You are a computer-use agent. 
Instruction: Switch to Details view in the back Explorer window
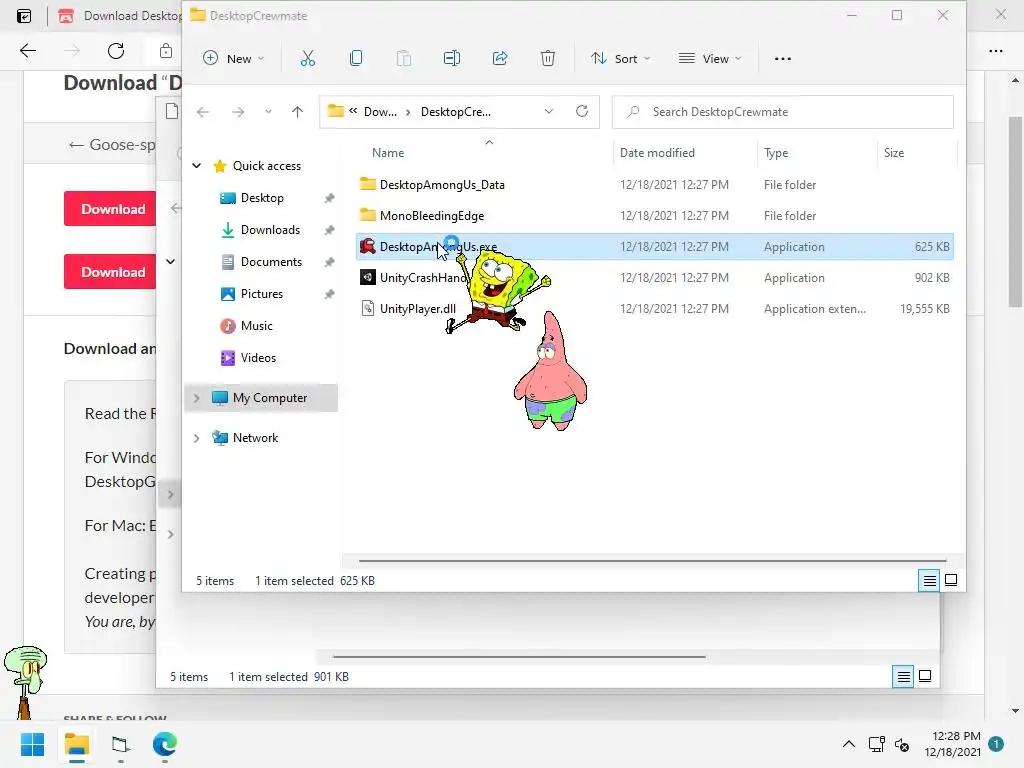(x=903, y=677)
